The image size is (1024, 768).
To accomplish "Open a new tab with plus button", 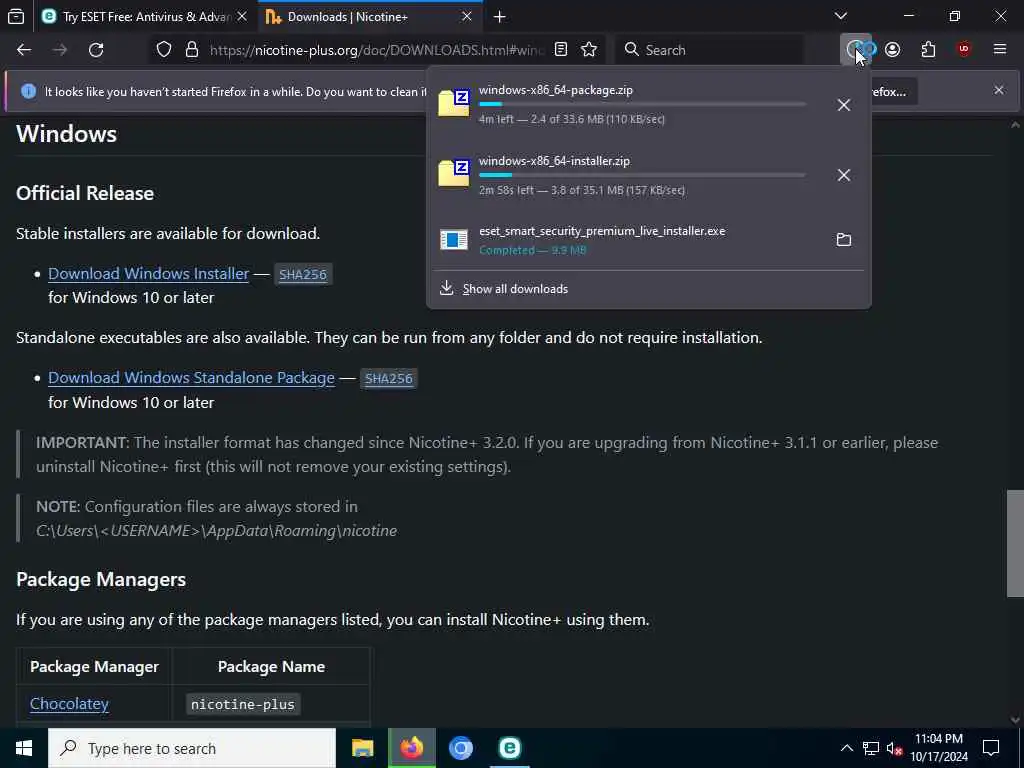I will coord(500,16).
